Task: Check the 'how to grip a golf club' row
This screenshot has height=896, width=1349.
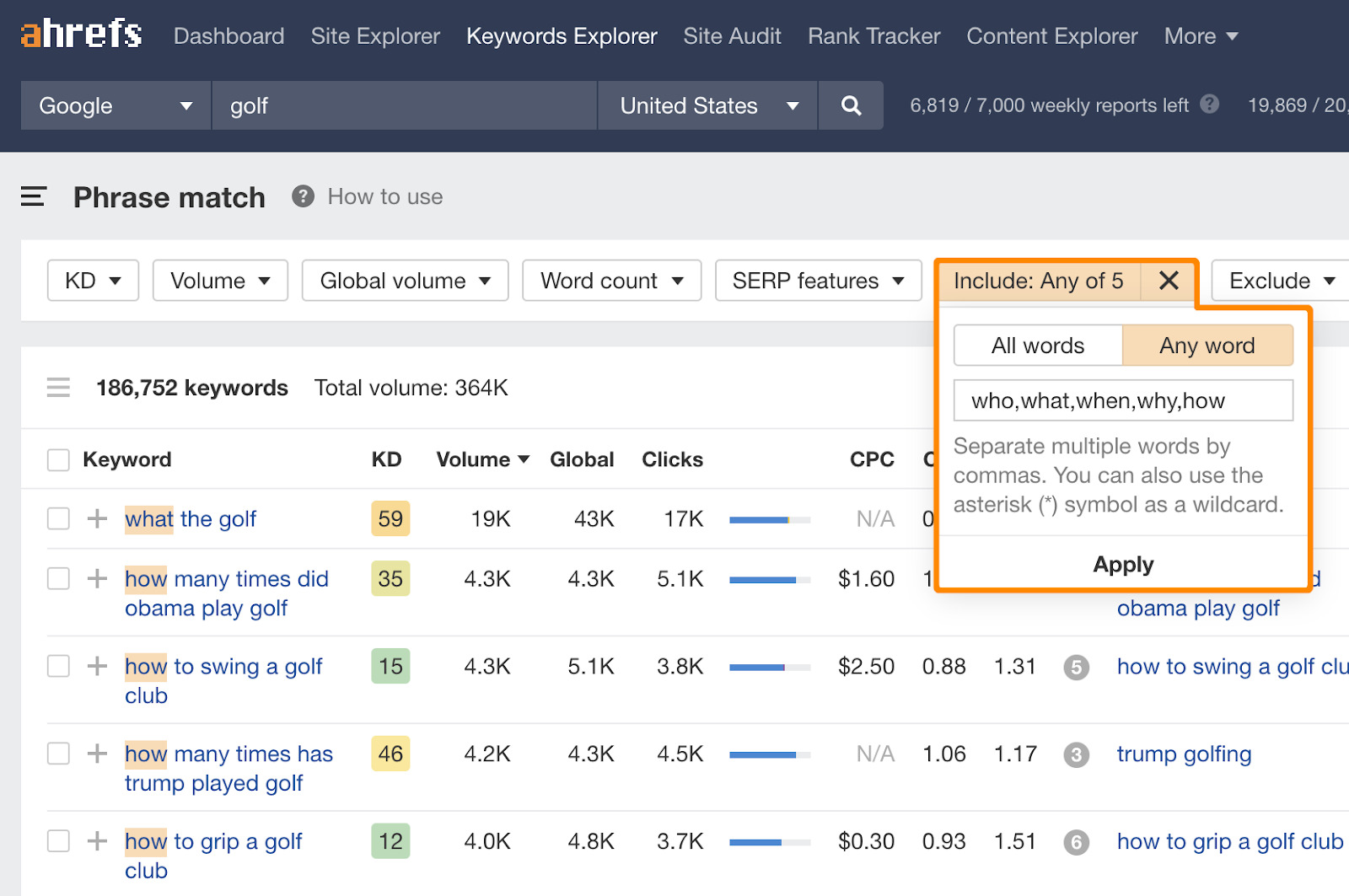Action: point(58,841)
